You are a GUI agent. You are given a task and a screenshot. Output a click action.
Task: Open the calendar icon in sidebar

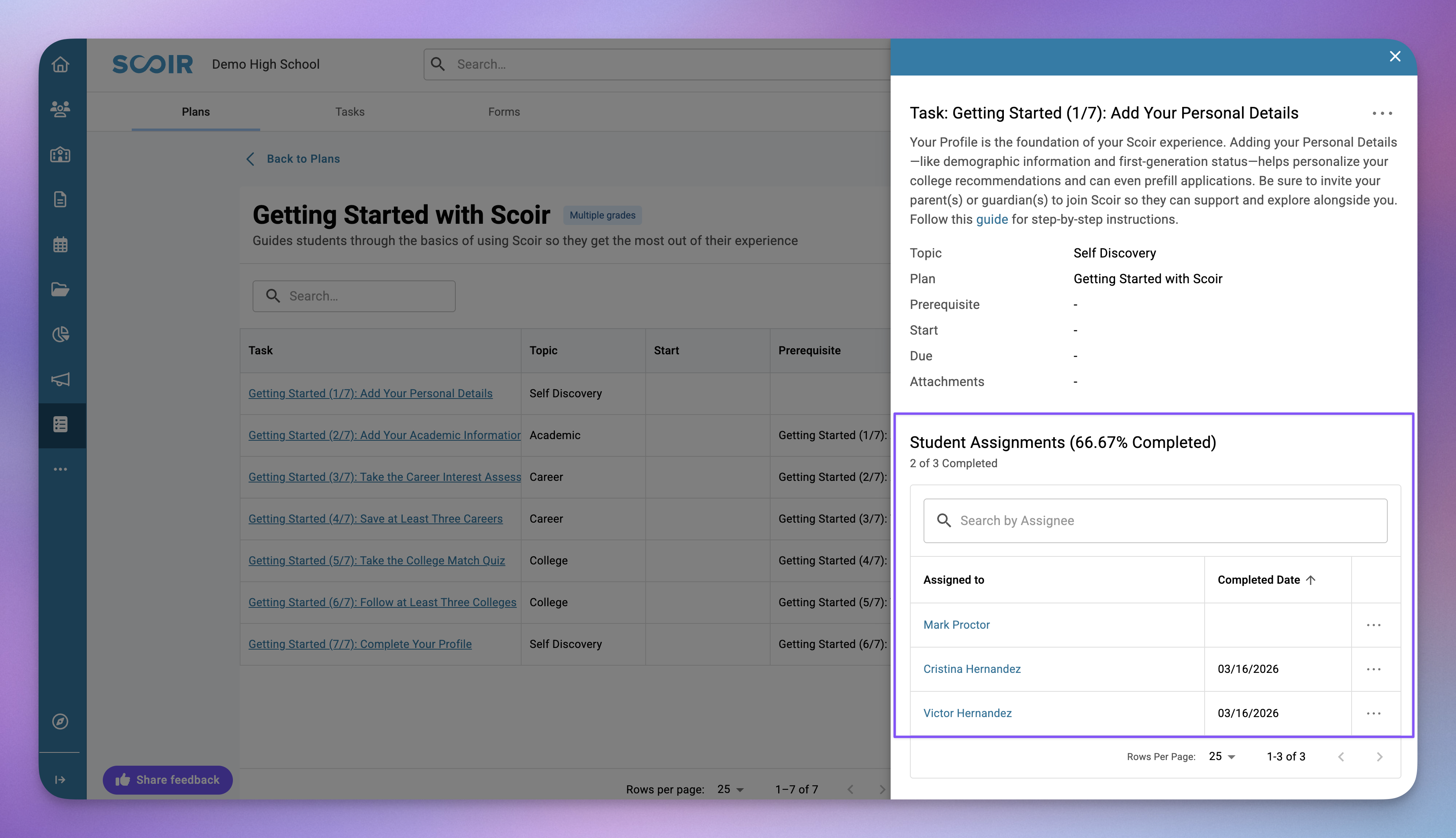pos(60,245)
